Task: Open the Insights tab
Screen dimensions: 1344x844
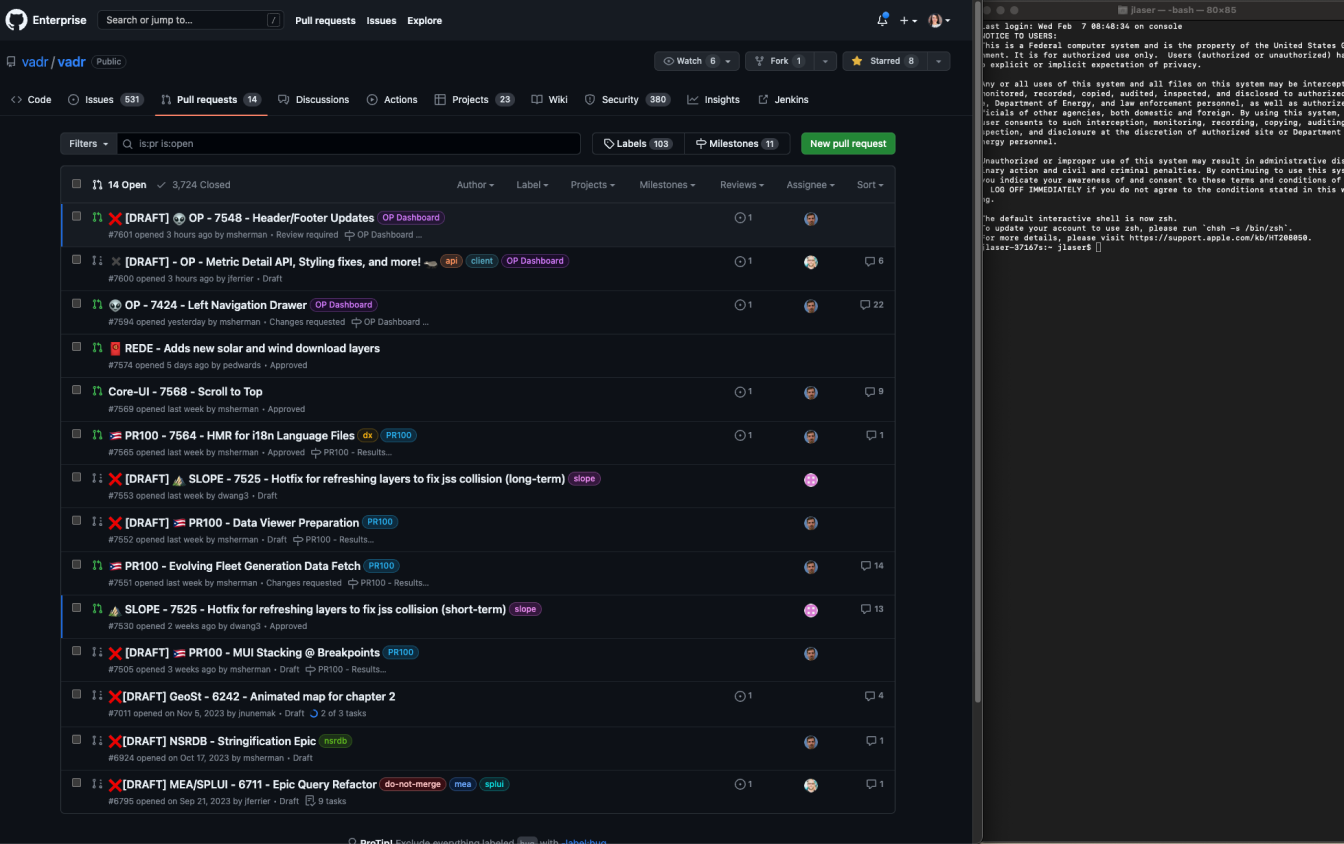Action: coord(714,100)
